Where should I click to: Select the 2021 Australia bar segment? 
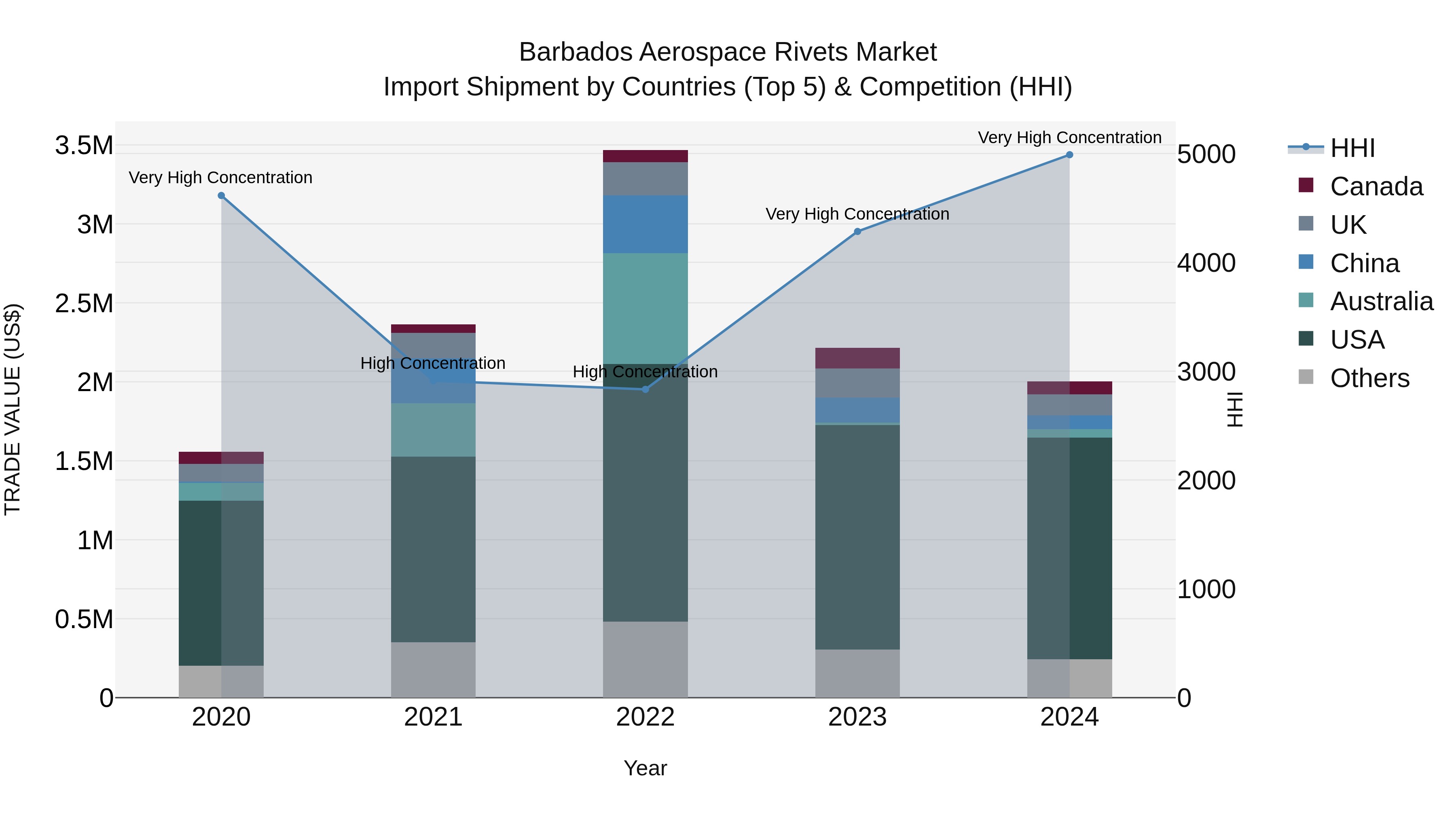434,430
